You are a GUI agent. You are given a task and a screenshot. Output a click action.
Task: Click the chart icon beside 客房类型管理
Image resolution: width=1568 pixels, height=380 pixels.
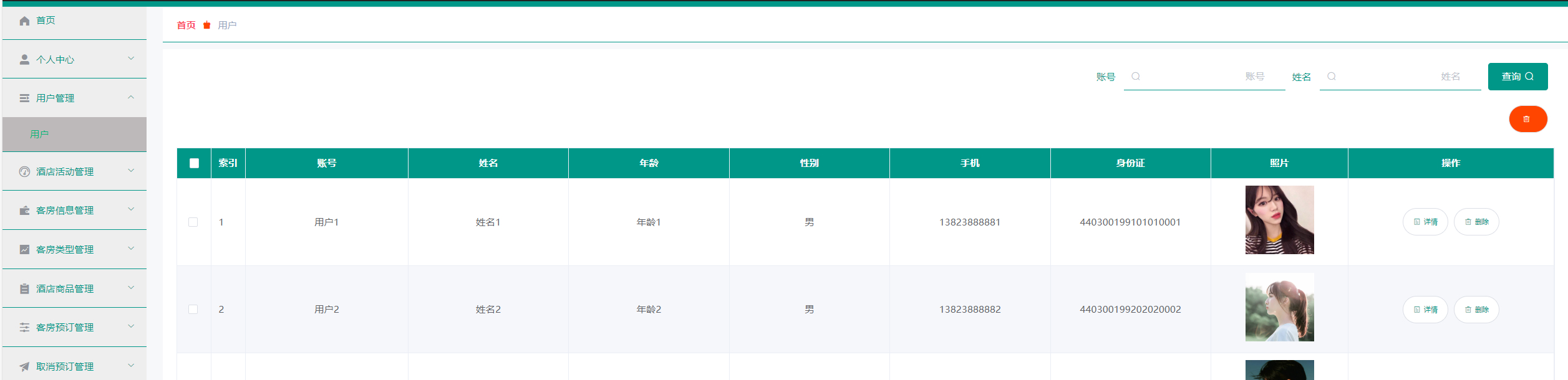(24, 249)
